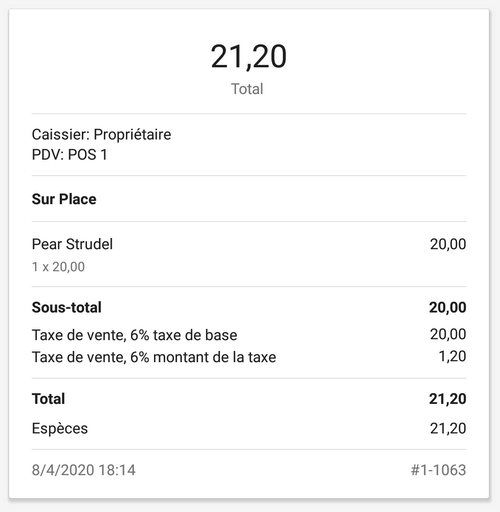Screen dimensions: 500x512
Task: Click the 6% taxe de base line
Action: click(x=134, y=335)
